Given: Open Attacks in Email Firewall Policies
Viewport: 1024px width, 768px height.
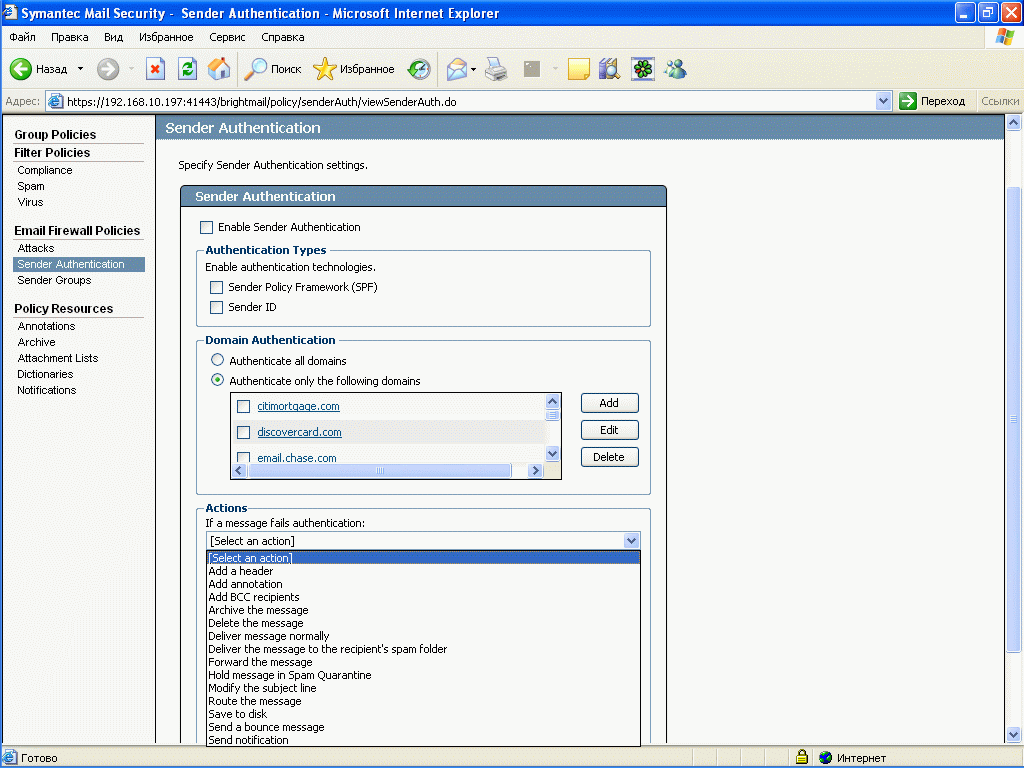Looking at the screenshot, I should coord(36,248).
